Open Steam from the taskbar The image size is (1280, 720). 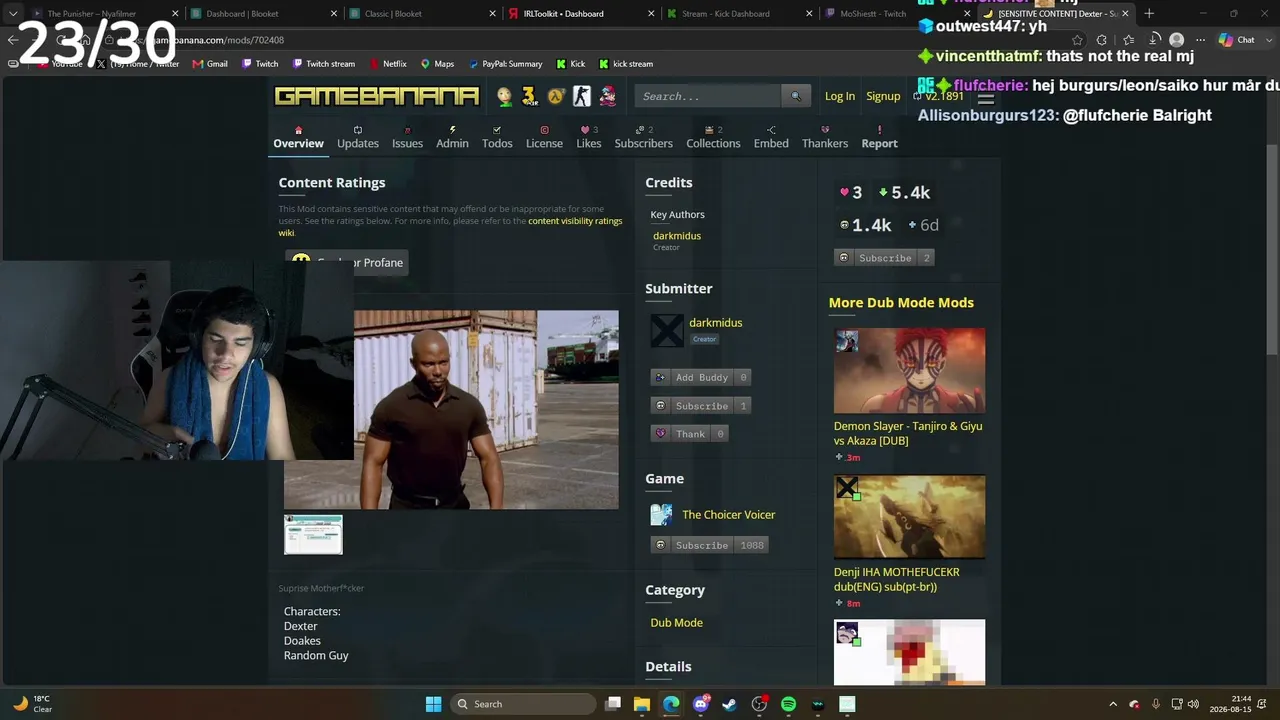(x=730, y=704)
